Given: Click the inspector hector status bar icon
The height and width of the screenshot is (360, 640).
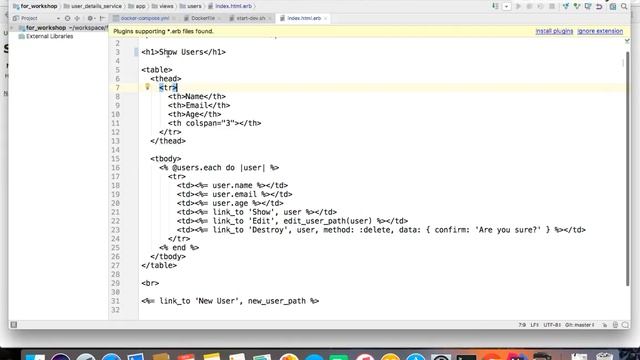Looking at the screenshot, I should (x=615, y=325).
